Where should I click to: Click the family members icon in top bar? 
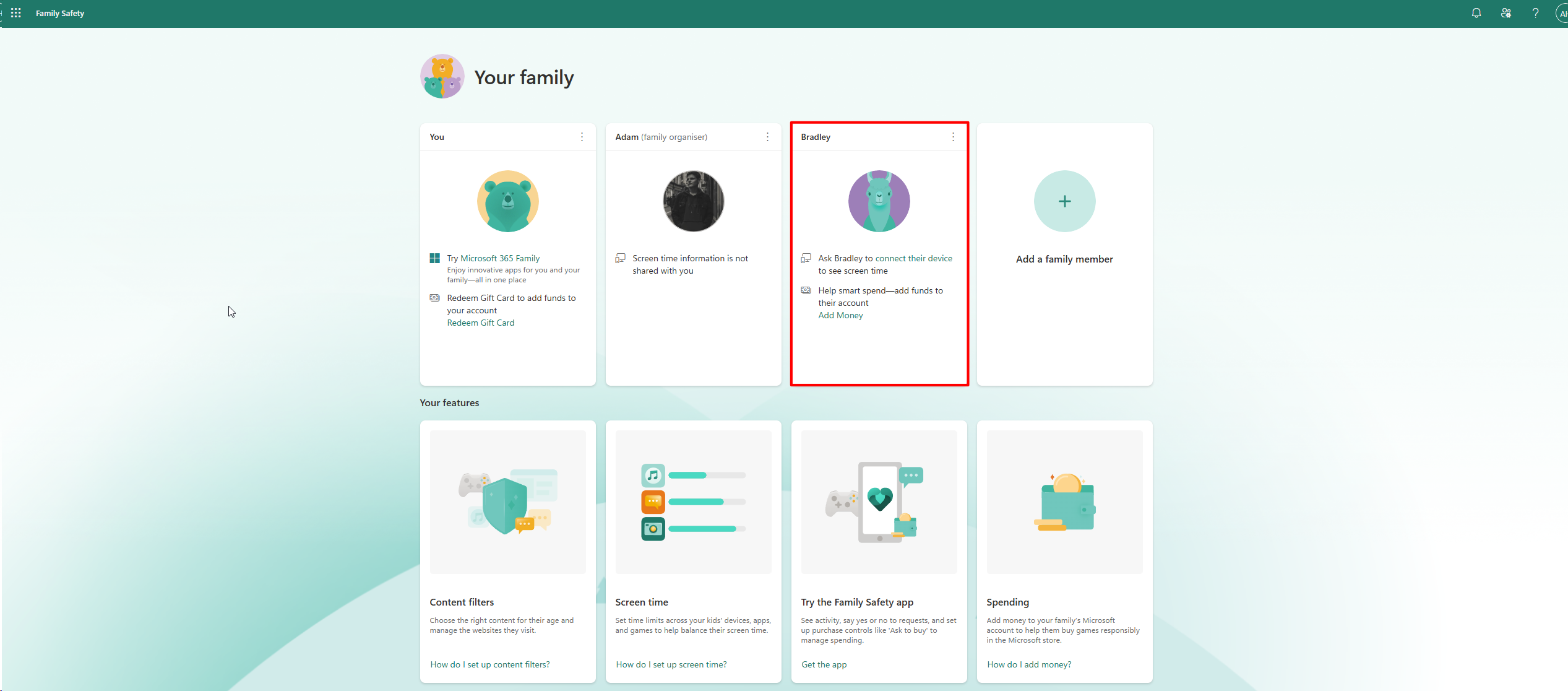tap(1506, 12)
